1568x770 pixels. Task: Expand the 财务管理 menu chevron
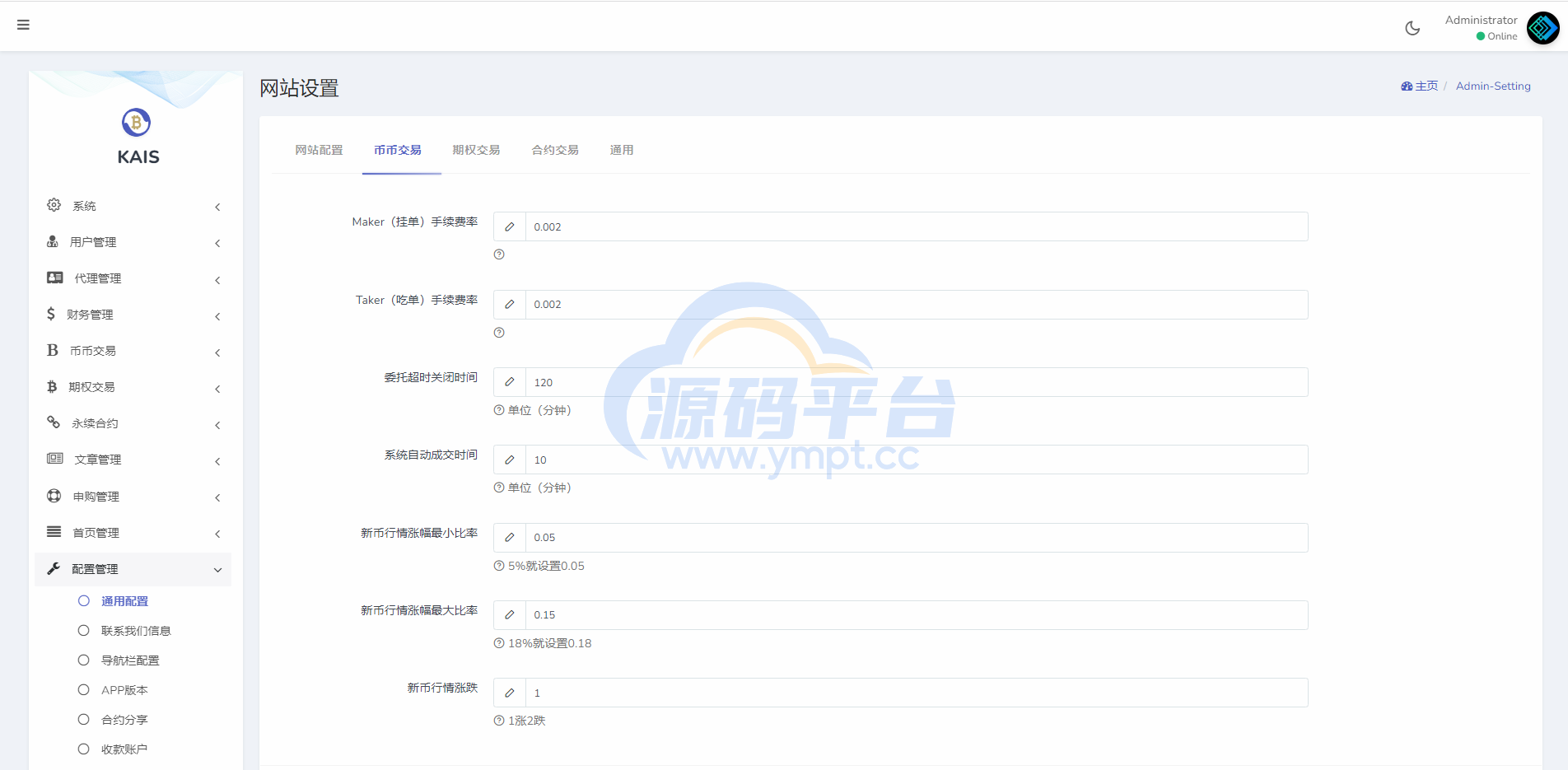point(217,316)
